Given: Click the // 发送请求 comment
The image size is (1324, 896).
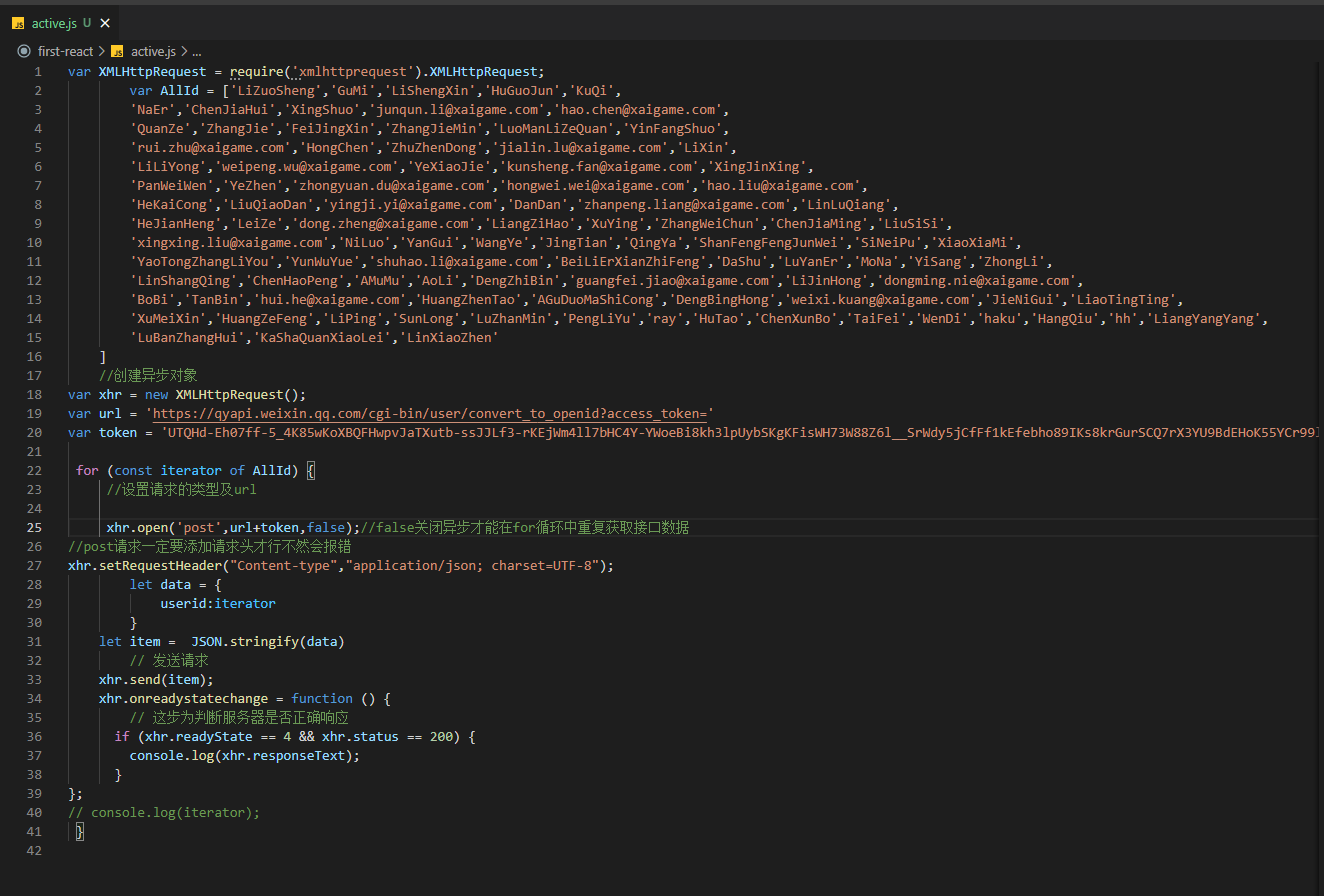Looking at the screenshot, I should (x=169, y=661).
